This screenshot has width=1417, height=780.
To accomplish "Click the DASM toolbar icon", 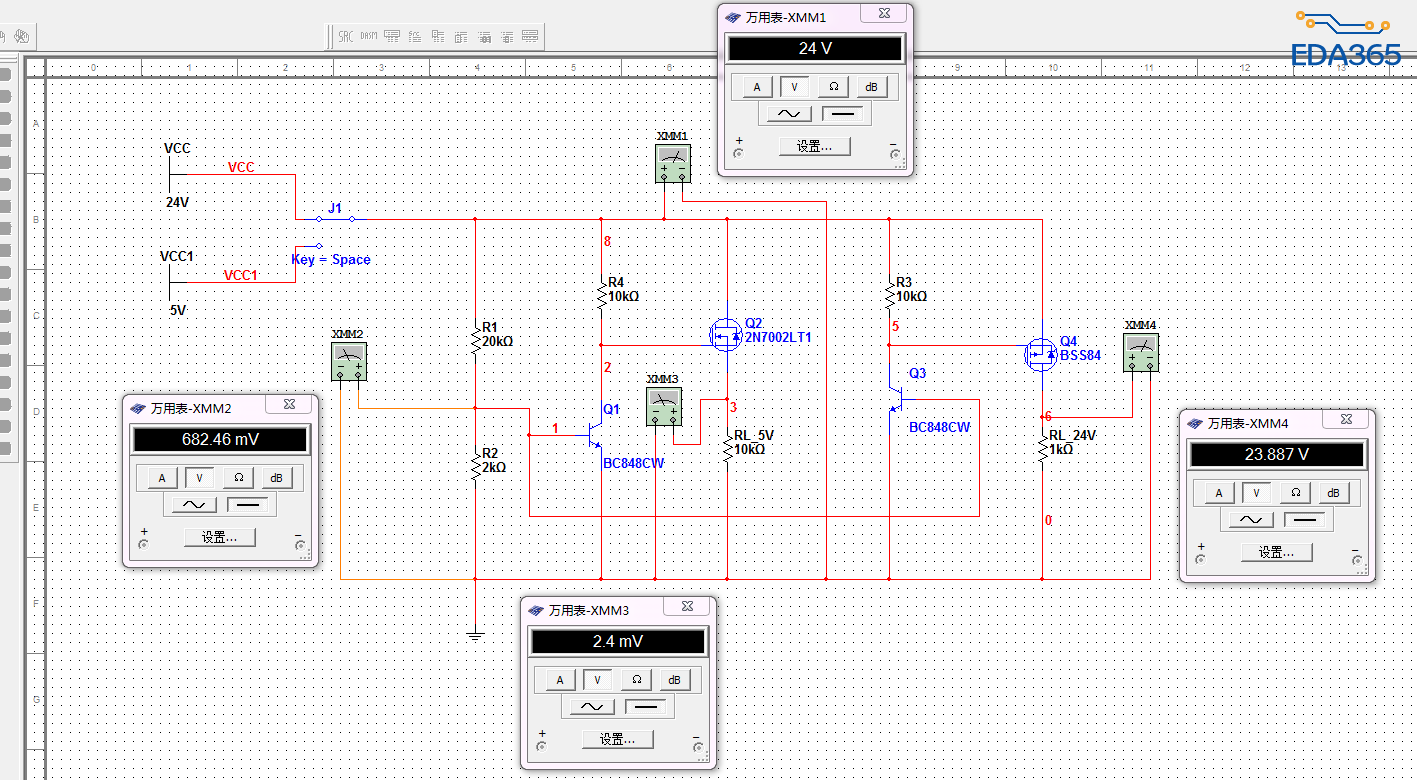I will (x=369, y=36).
